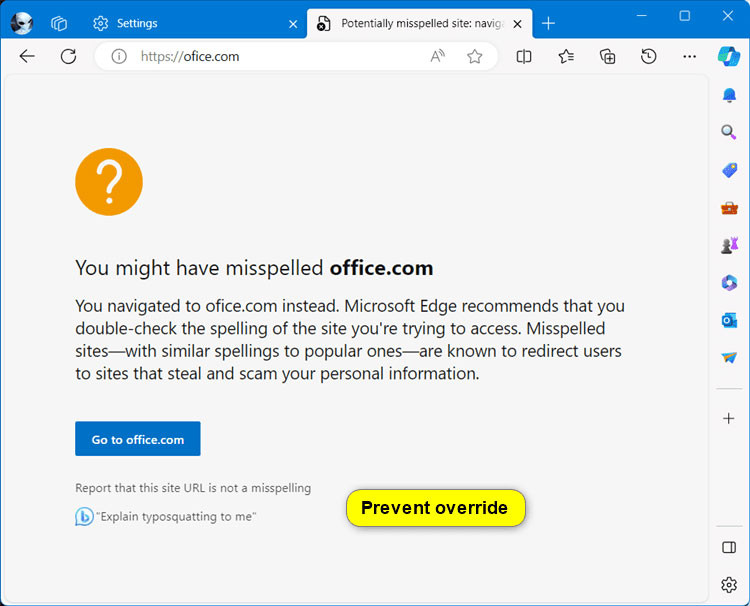Open Collections
The width and height of the screenshot is (750, 606).
pyautogui.click(x=607, y=56)
